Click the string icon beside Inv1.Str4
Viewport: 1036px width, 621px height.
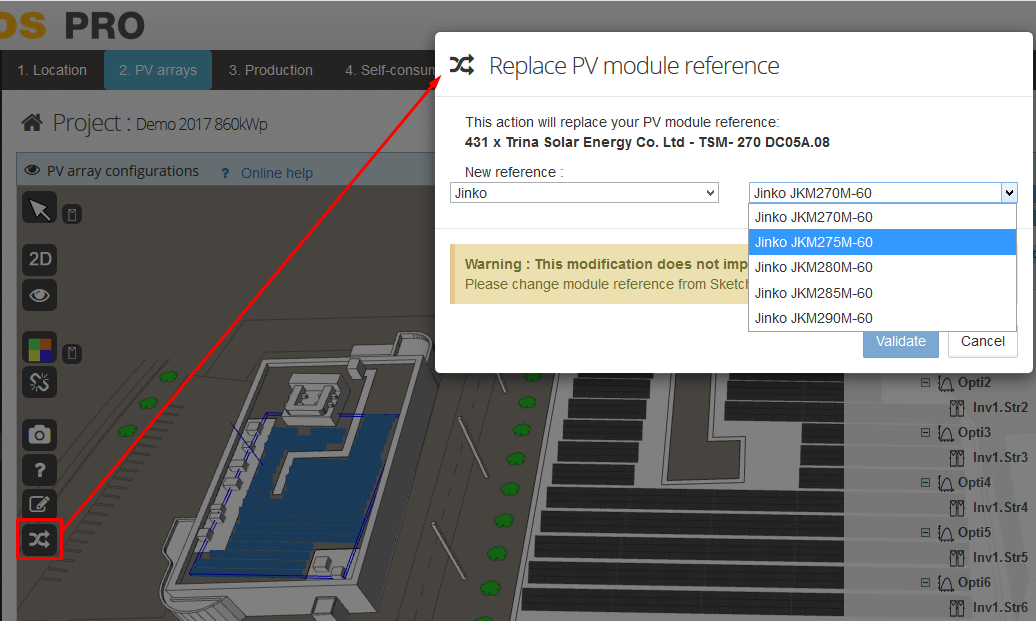(x=957, y=508)
